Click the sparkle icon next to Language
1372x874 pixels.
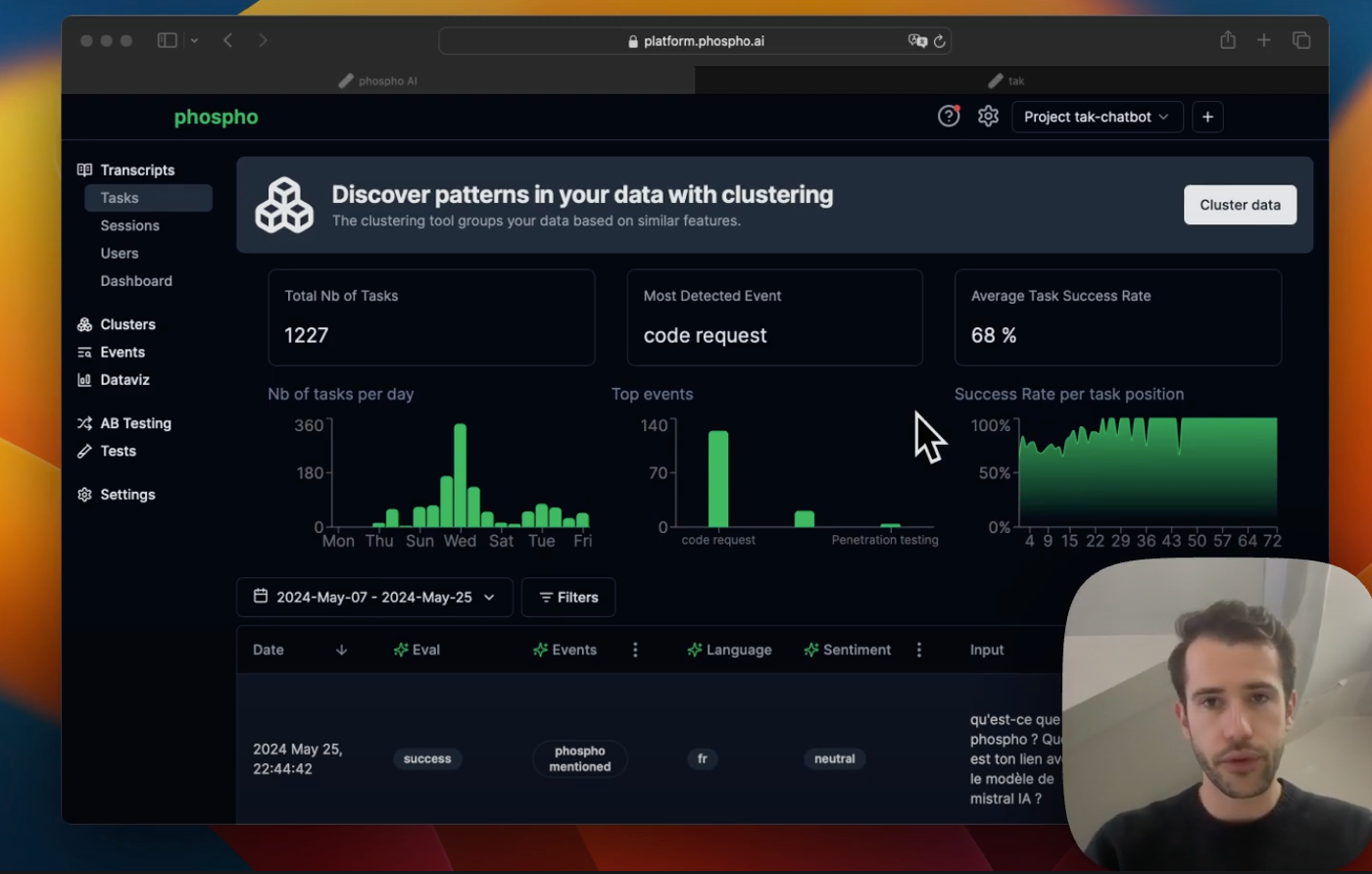[695, 650]
